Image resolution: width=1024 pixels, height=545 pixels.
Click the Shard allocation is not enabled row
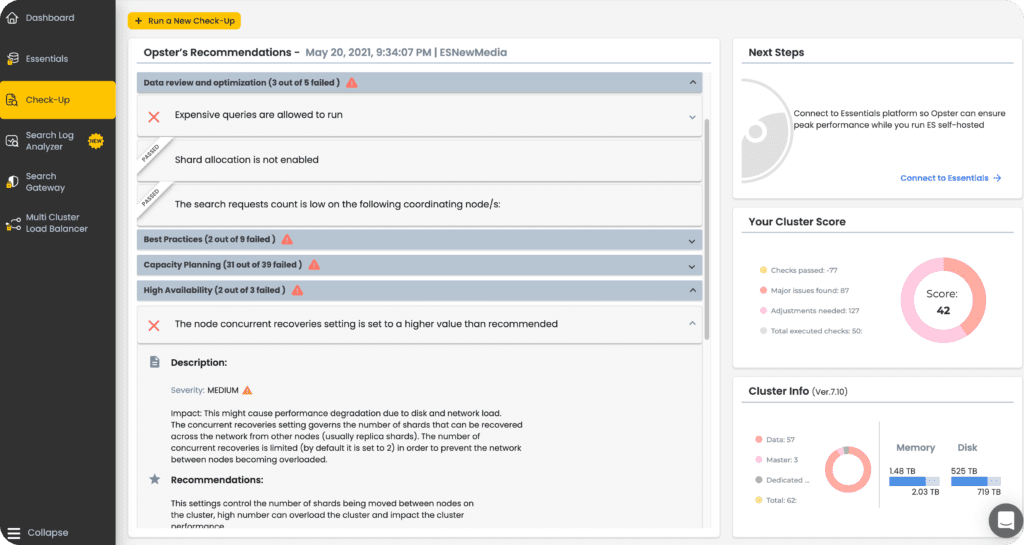(419, 160)
